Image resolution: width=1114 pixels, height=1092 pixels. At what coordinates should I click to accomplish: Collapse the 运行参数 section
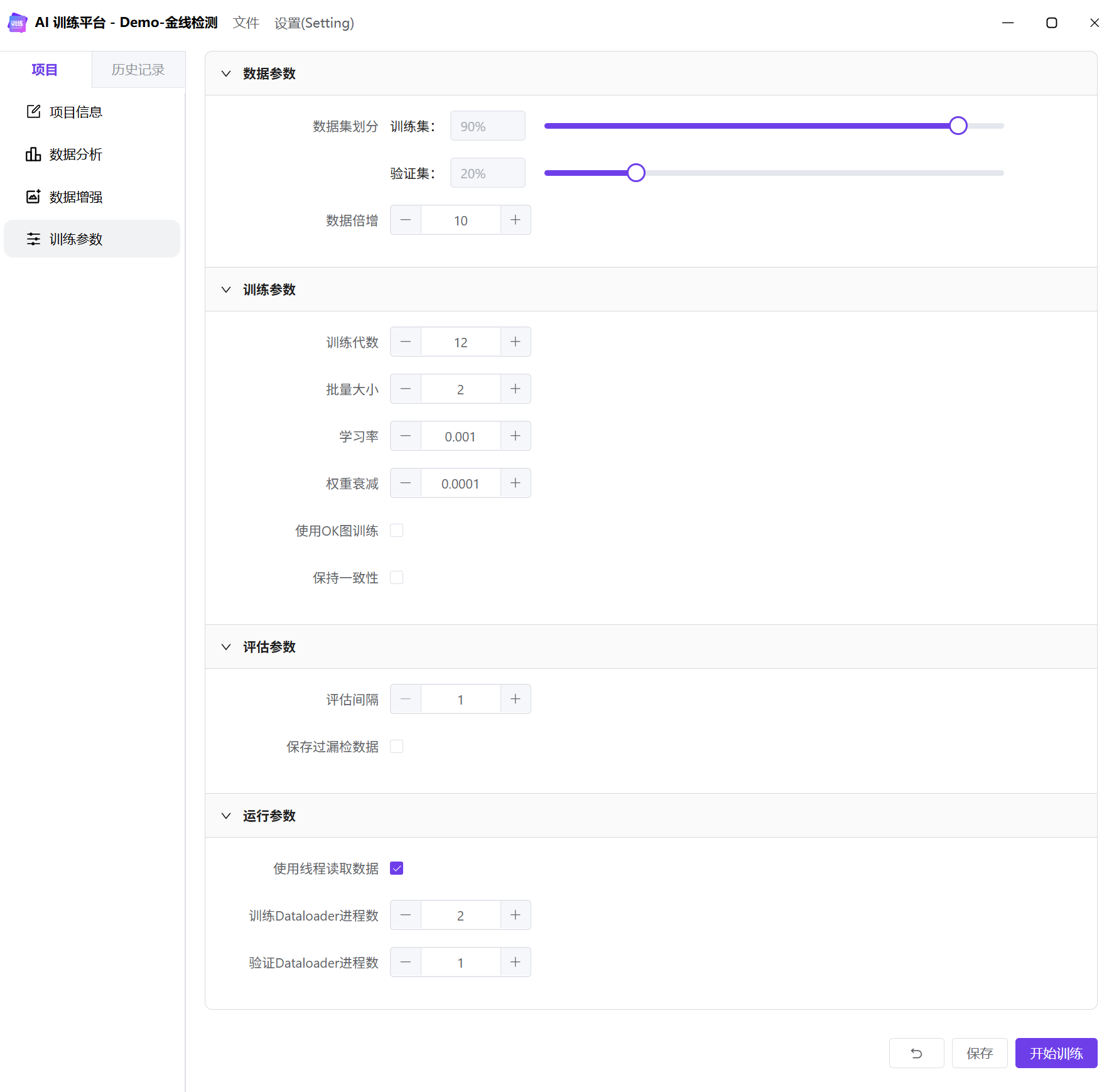click(226, 816)
